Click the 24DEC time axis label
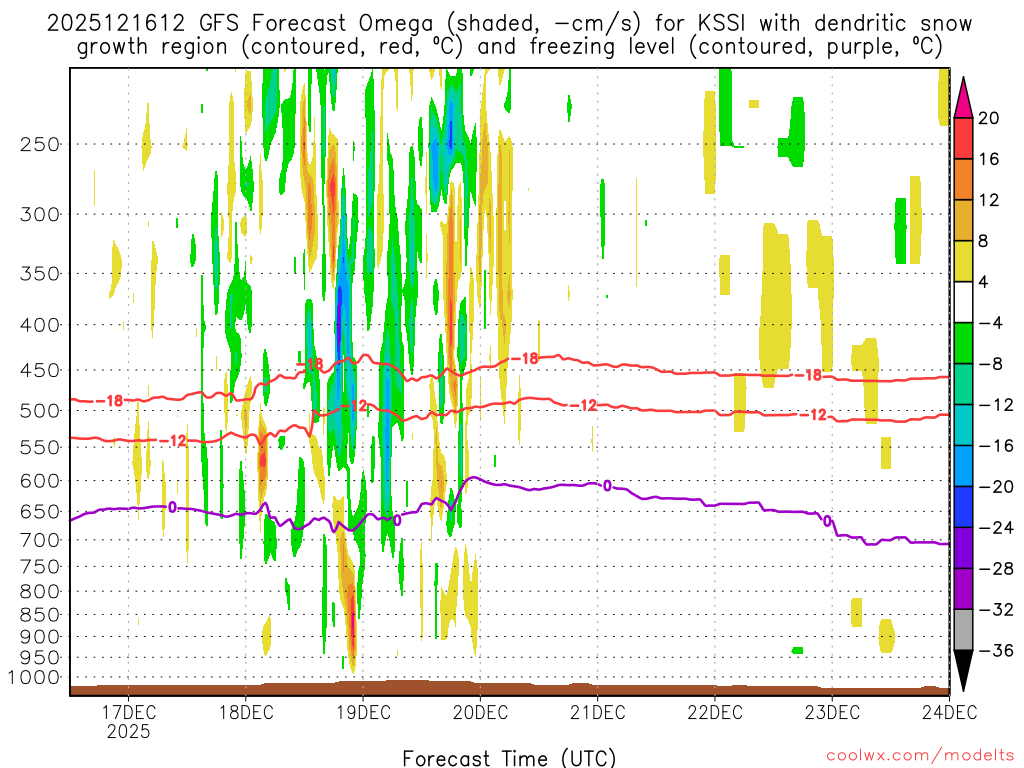This screenshot has height=768, width=1024. tap(950, 712)
